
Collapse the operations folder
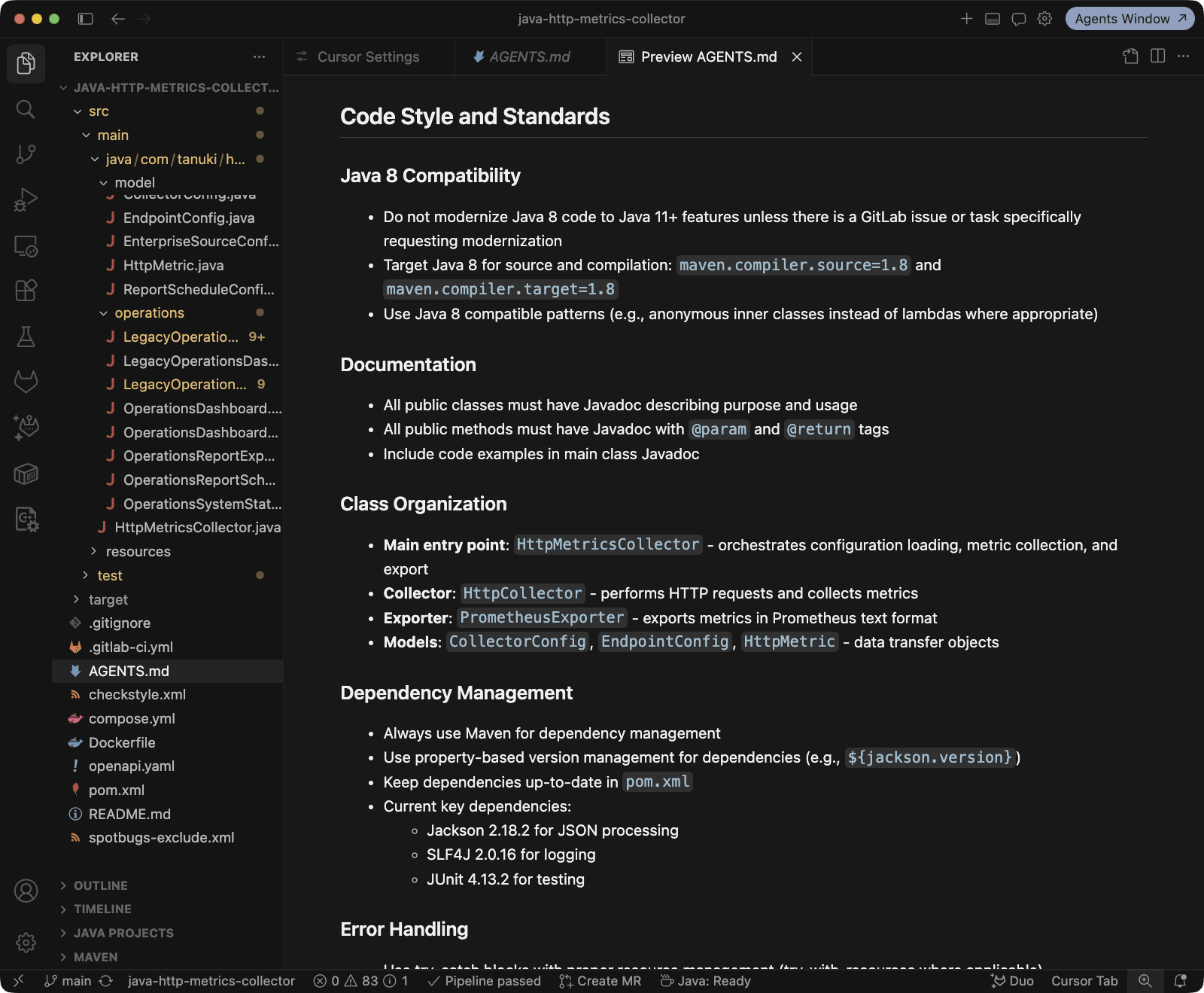pyautogui.click(x=168, y=313)
